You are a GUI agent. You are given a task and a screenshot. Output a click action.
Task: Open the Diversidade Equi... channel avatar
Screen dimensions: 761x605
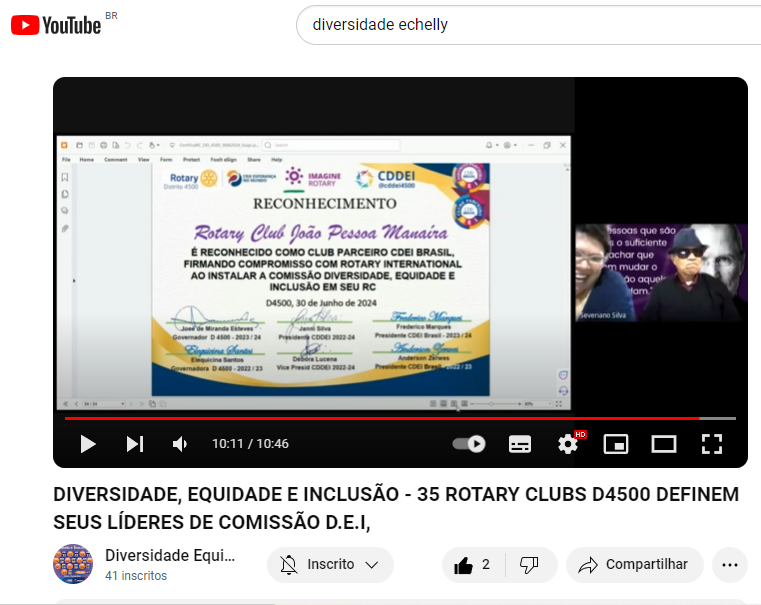tap(73, 564)
